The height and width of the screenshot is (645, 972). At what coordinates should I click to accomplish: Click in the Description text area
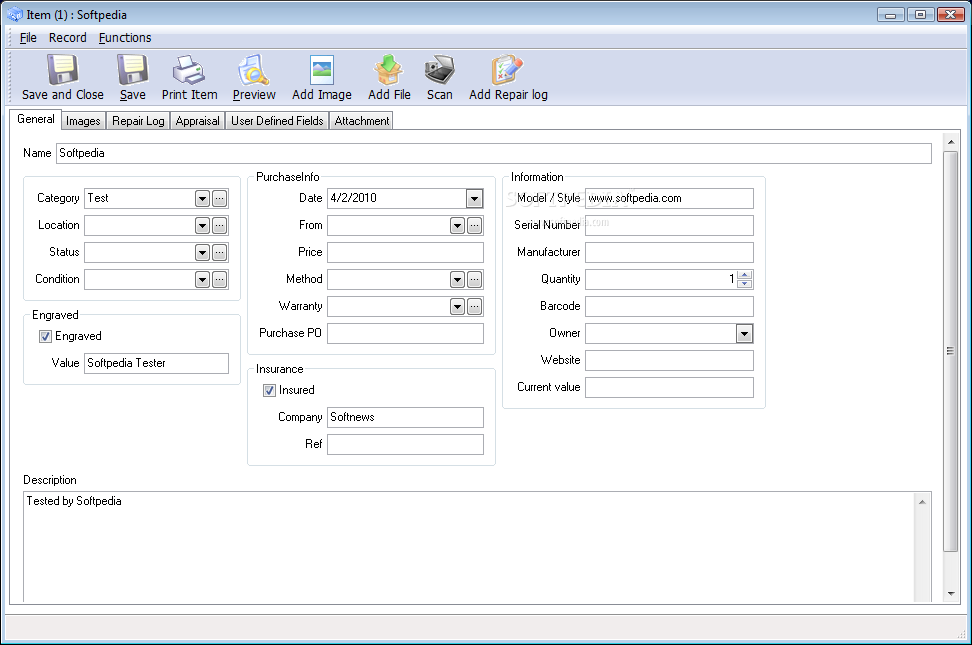pos(469,547)
